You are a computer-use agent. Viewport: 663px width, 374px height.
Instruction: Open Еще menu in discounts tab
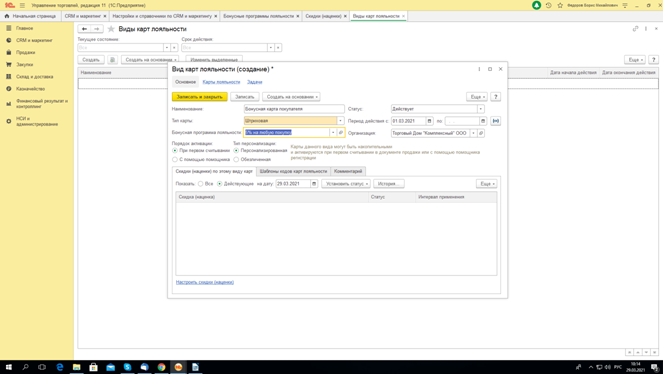click(487, 184)
